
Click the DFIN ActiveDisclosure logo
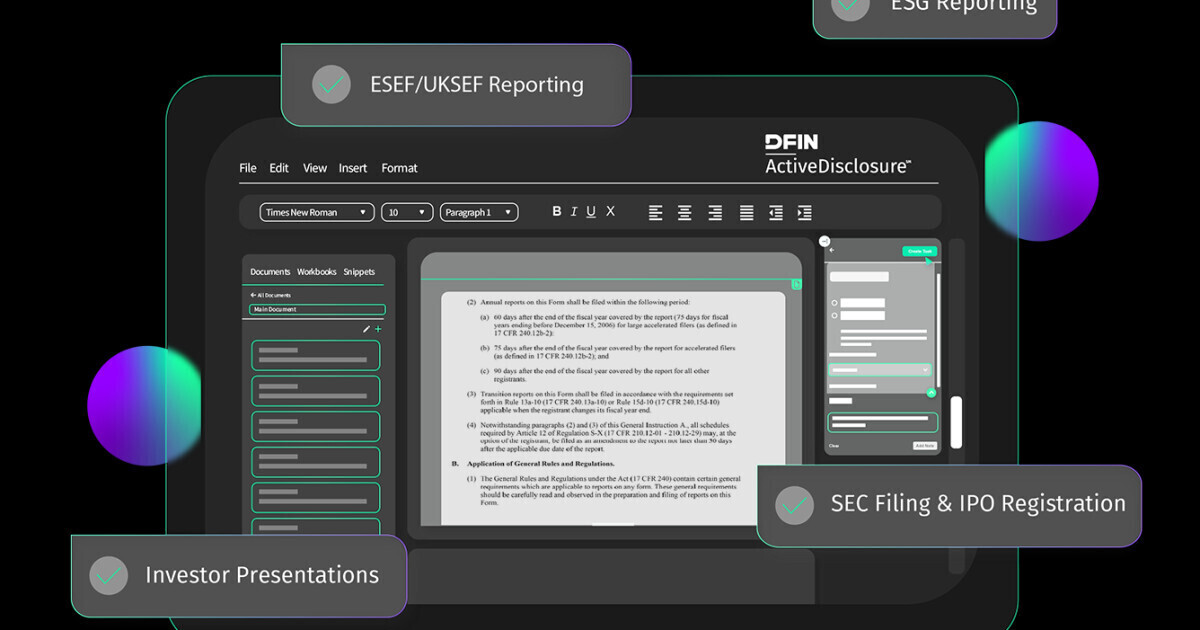click(838, 154)
